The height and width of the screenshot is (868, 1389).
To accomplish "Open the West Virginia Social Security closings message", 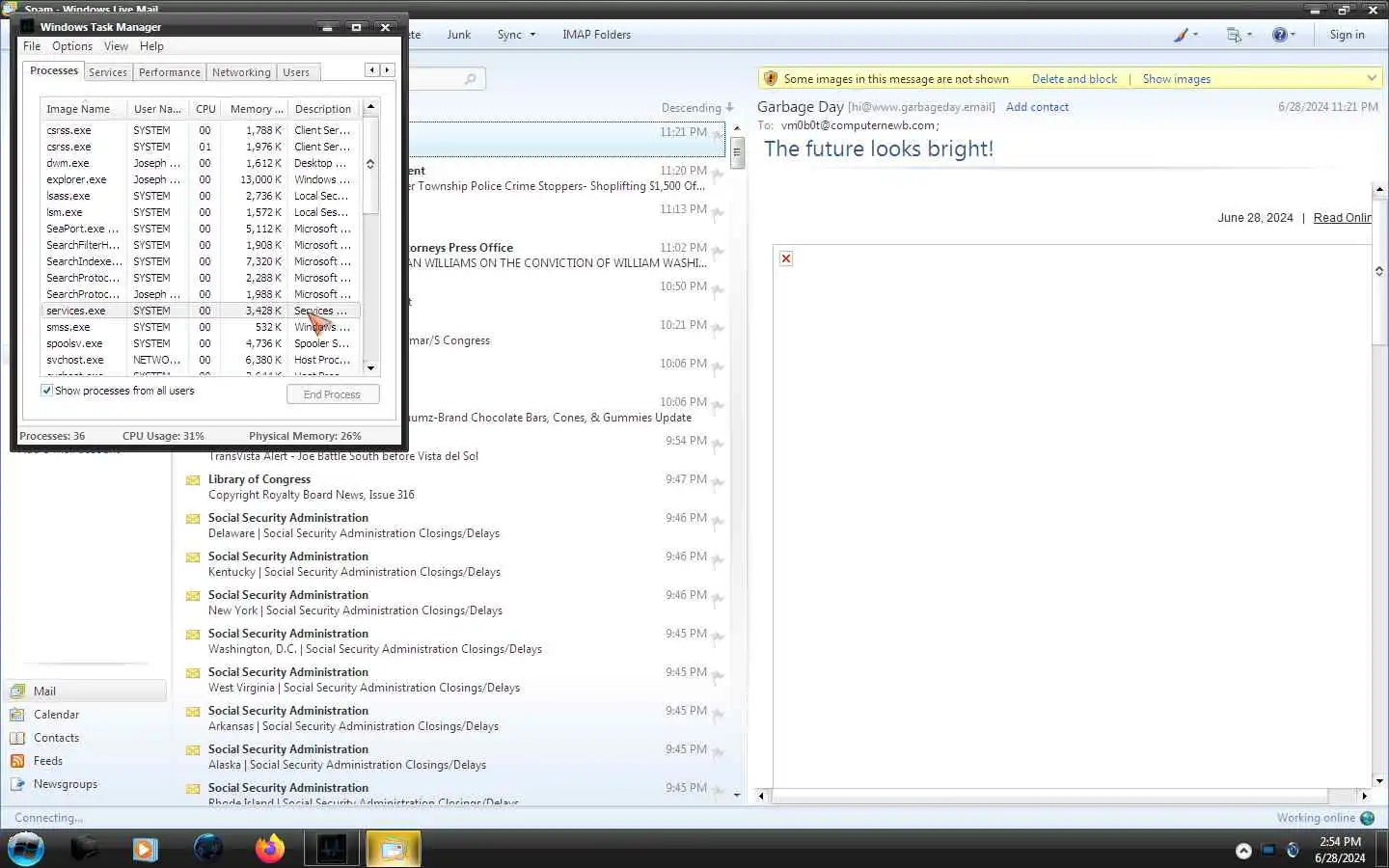I will [450, 680].
